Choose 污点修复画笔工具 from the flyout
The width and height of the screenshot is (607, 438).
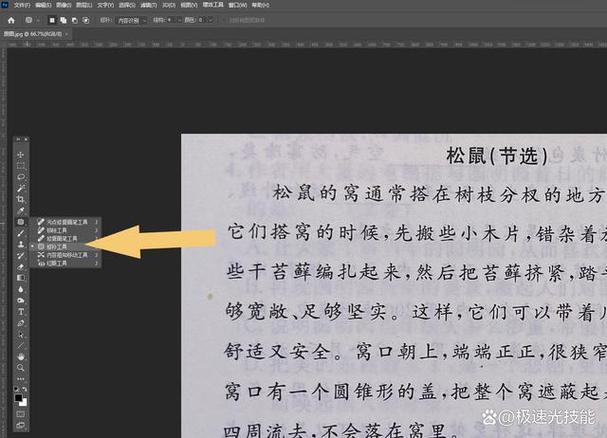tap(66, 222)
